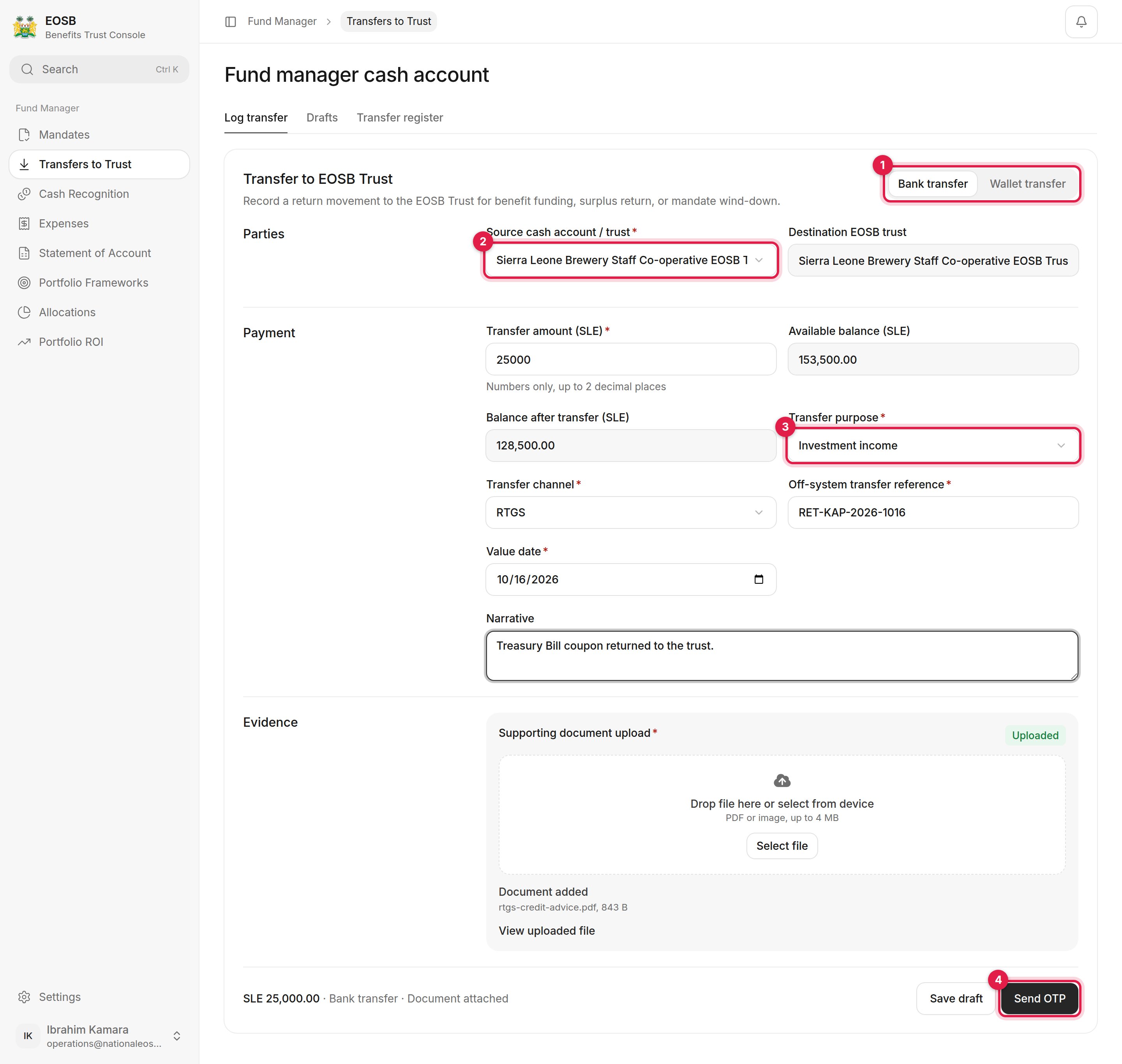Open Mandates in sidebar

click(x=99, y=134)
